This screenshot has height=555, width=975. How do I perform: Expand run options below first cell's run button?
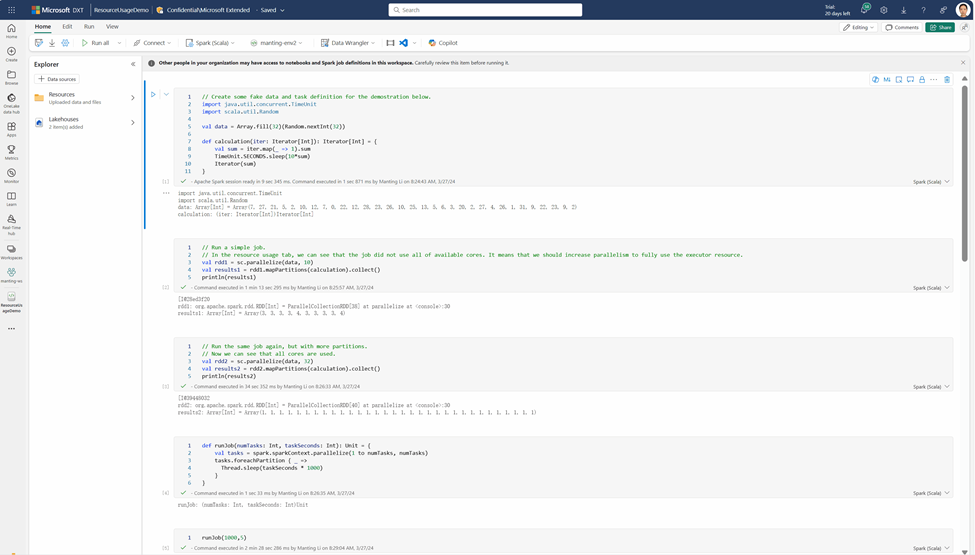[166, 94]
